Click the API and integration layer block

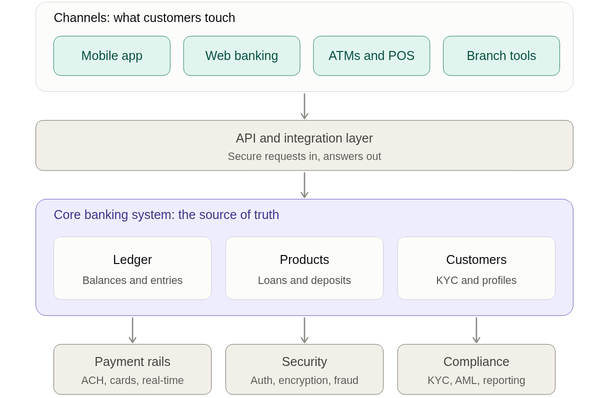(304, 145)
